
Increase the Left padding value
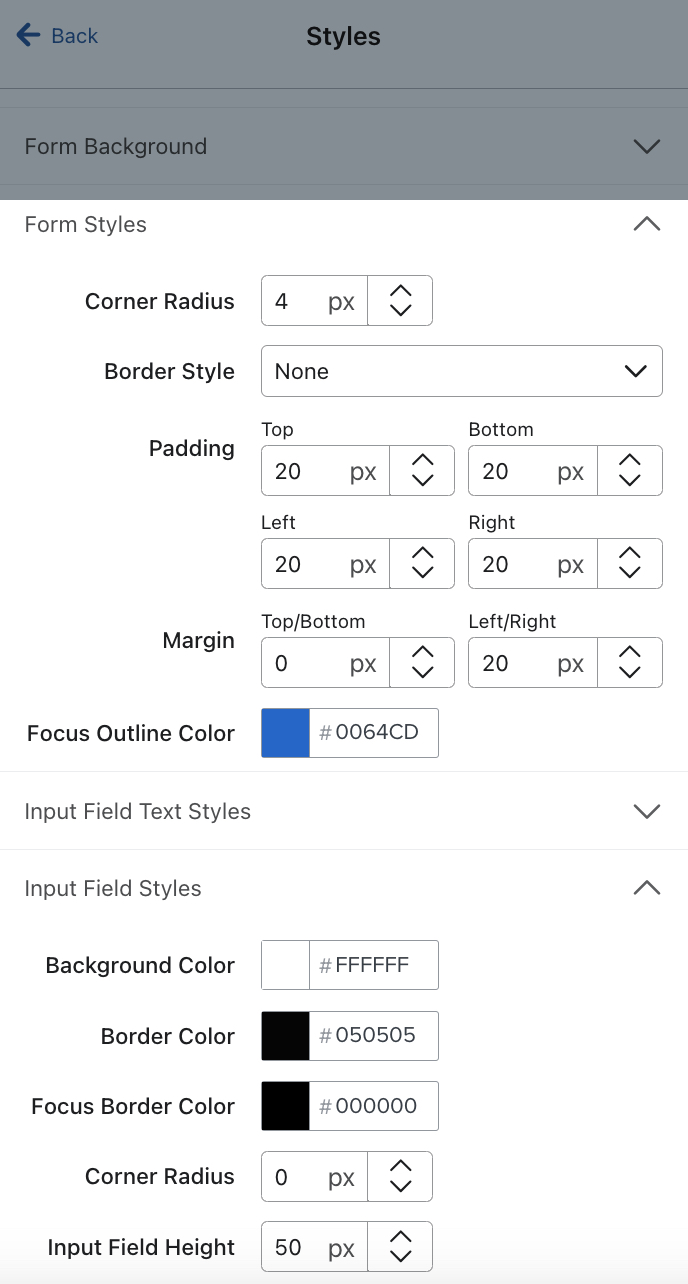[421, 553]
